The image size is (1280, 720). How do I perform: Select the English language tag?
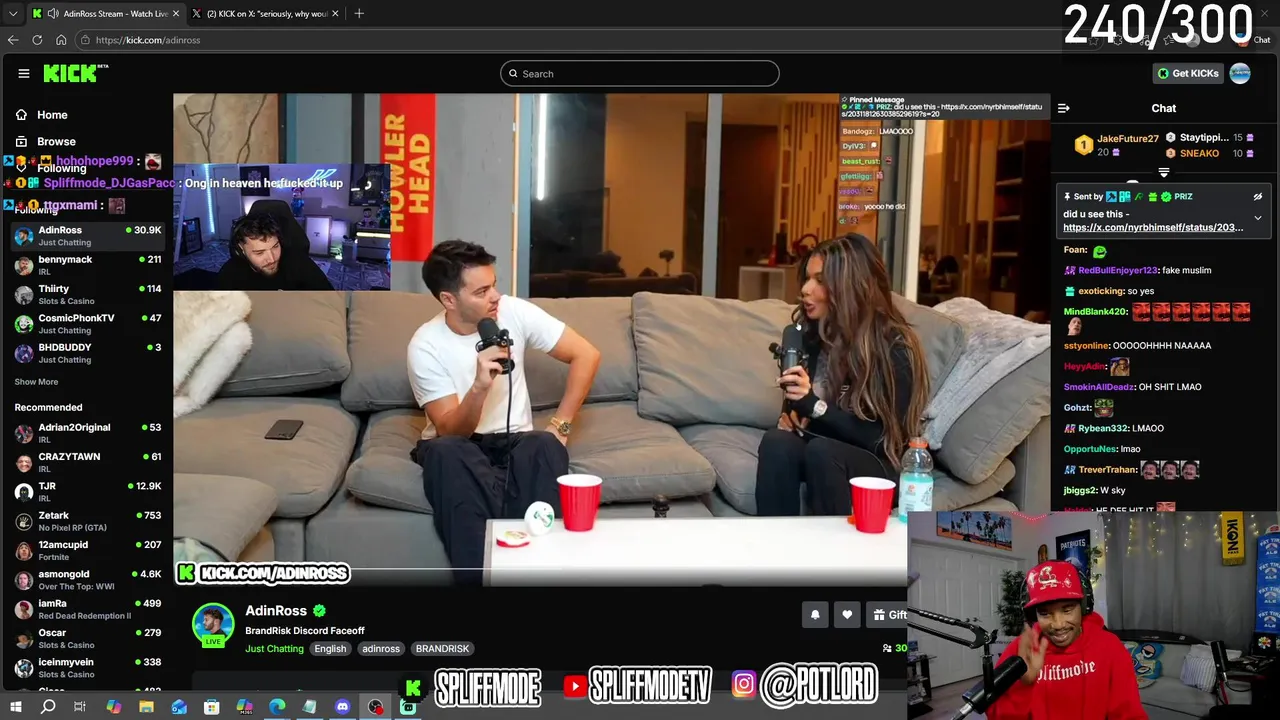[x=330, y=649]
